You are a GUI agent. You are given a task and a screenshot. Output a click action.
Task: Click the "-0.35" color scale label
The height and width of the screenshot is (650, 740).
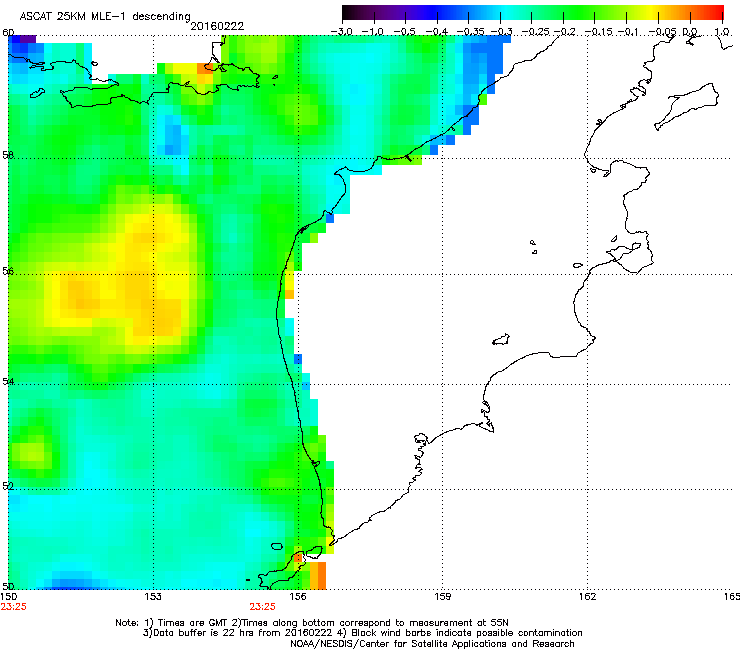(470, 32)
